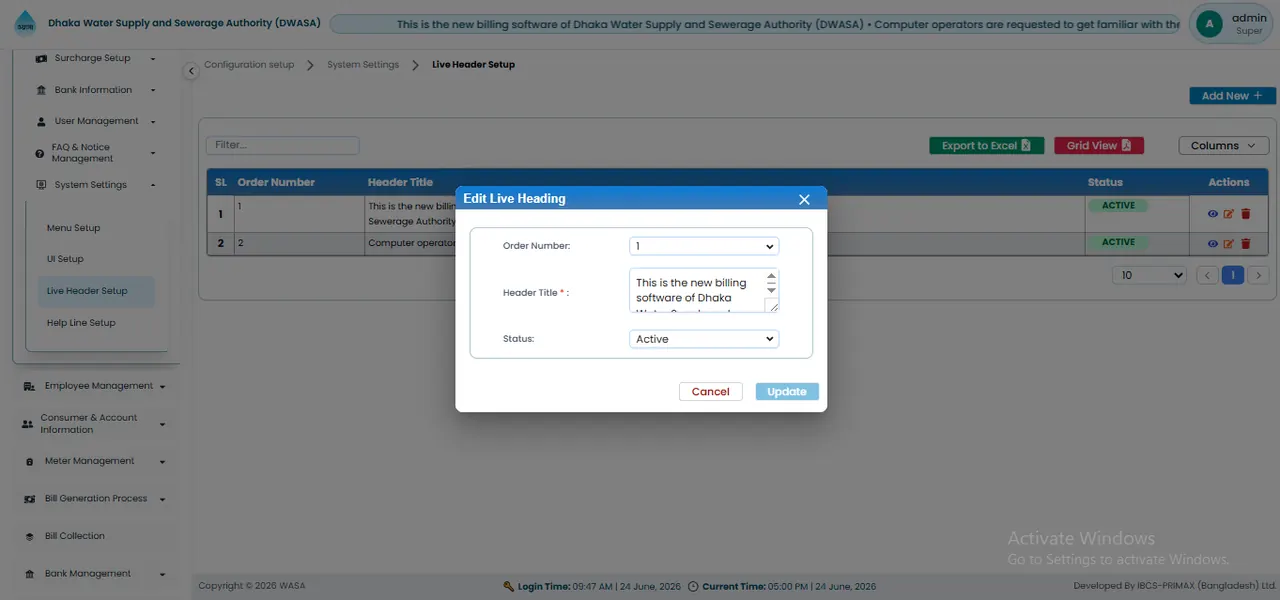Open the page size dropdown showing 10

coord(1149,275)
